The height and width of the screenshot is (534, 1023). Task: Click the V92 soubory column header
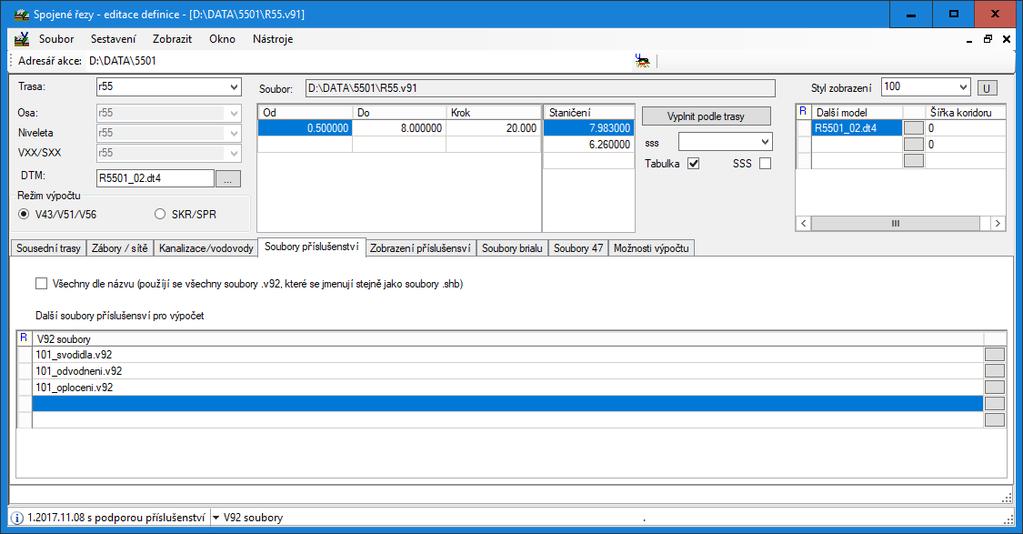tap(508, 339)
